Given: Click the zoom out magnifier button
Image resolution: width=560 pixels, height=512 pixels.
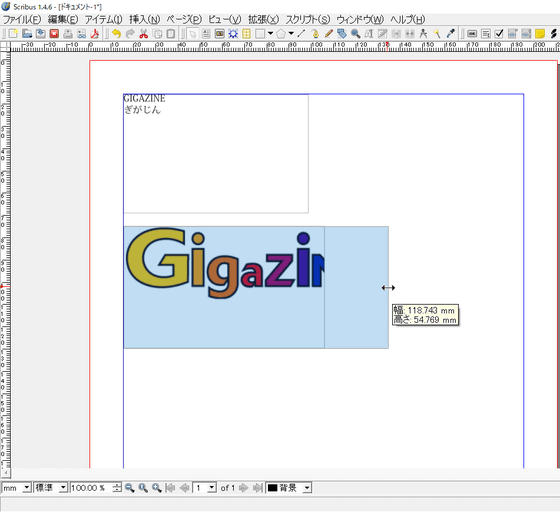Looking at the screenshot, I should click(130, 488).
